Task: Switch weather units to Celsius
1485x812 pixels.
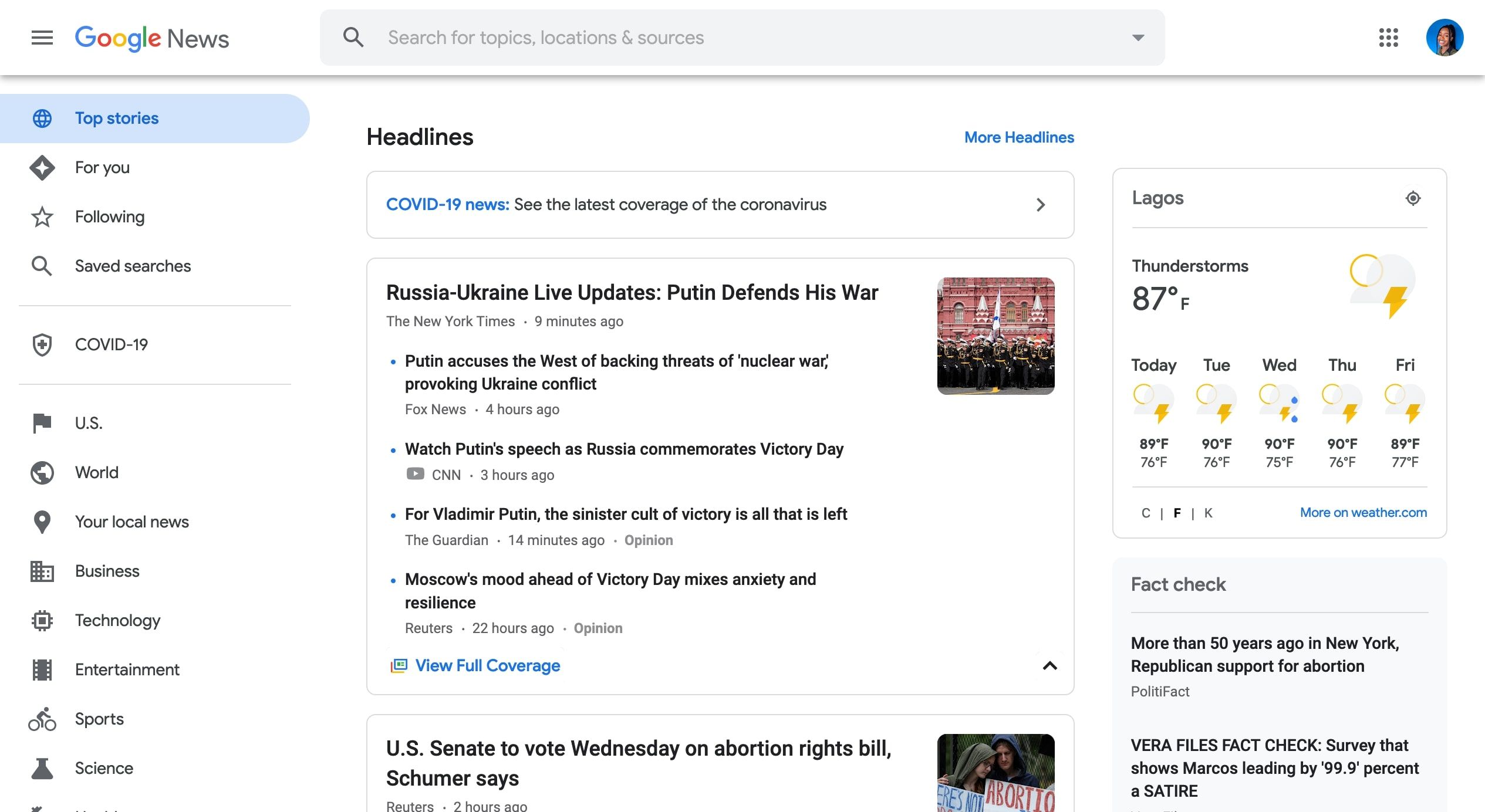Action: click(1145, 512)
